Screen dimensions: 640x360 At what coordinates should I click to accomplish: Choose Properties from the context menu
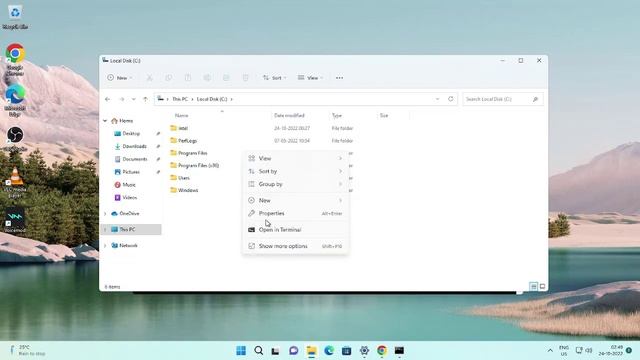pyautogui.click(x=296, y=213)
